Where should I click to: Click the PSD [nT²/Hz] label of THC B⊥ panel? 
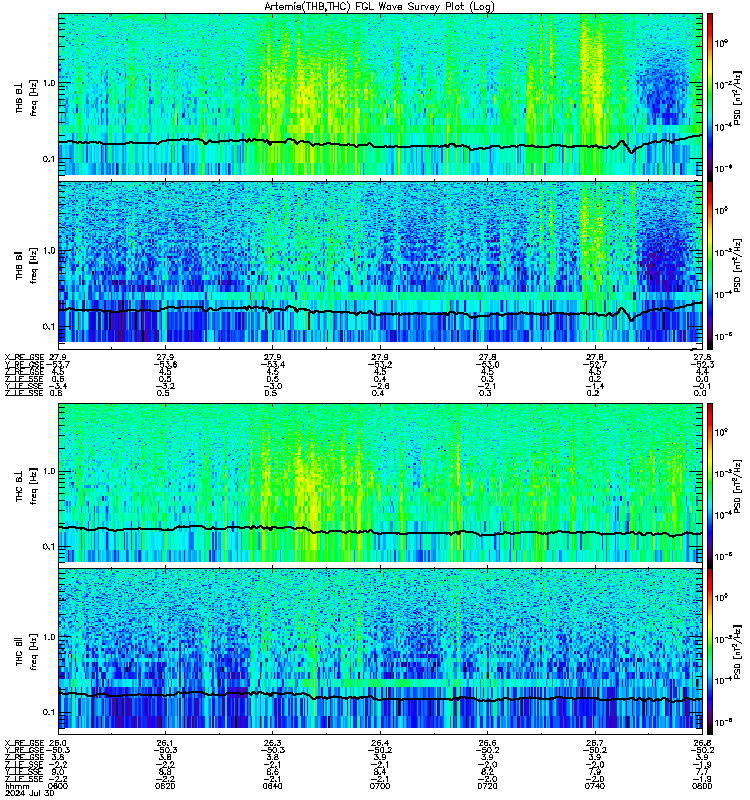(x=737, y=486)
